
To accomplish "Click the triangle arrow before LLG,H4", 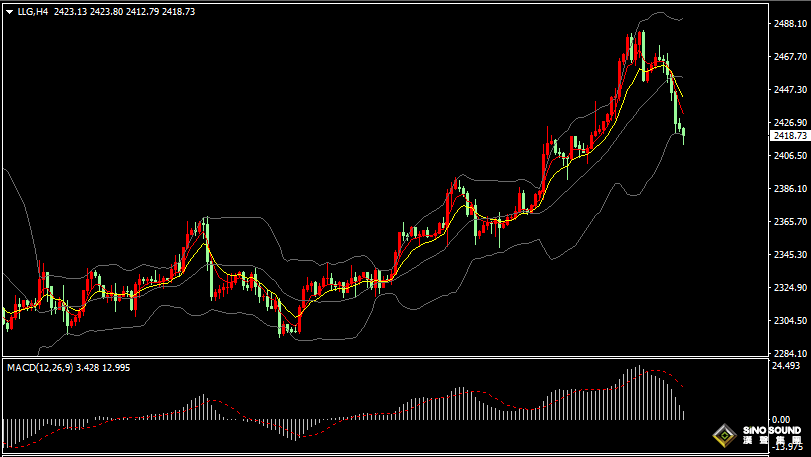I will pyautogui.click(x=9, y=12).
